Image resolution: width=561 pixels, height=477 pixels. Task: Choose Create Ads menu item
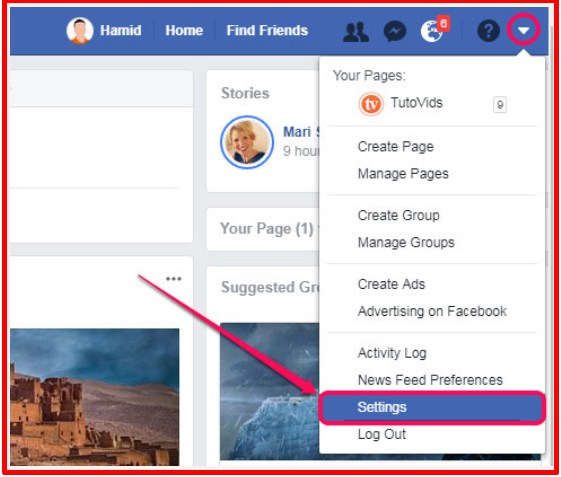tap(391, 284)
